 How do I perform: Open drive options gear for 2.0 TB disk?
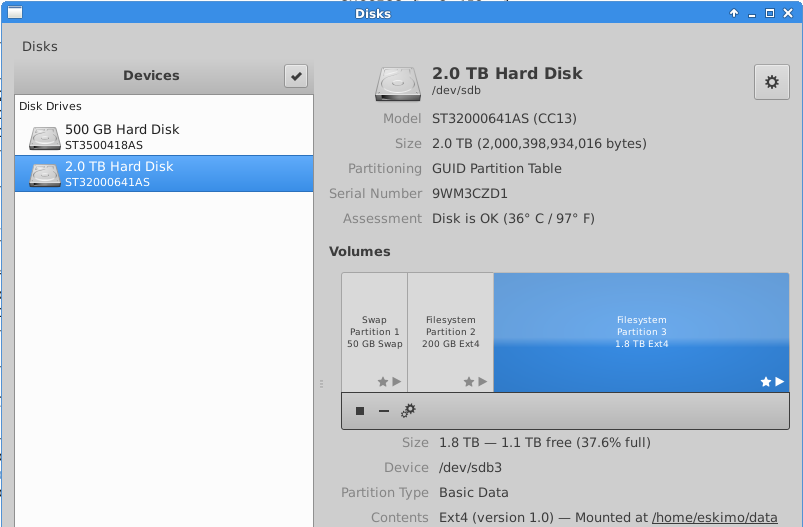(x=771, y=83)
